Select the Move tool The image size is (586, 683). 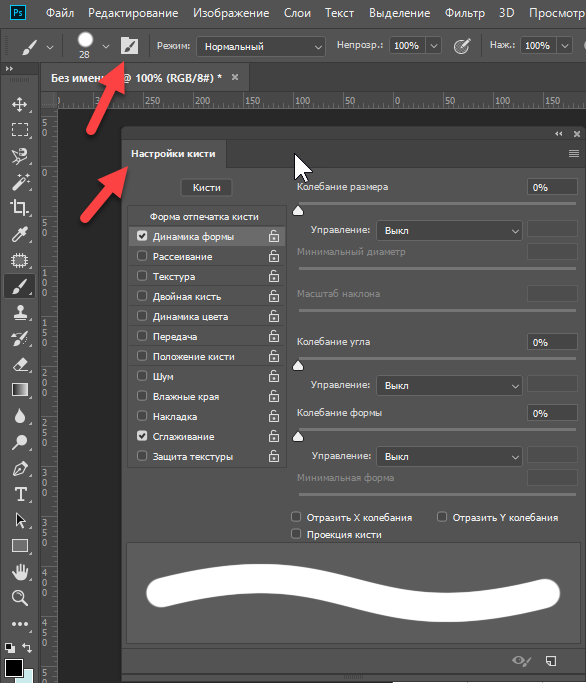[20, 105]
